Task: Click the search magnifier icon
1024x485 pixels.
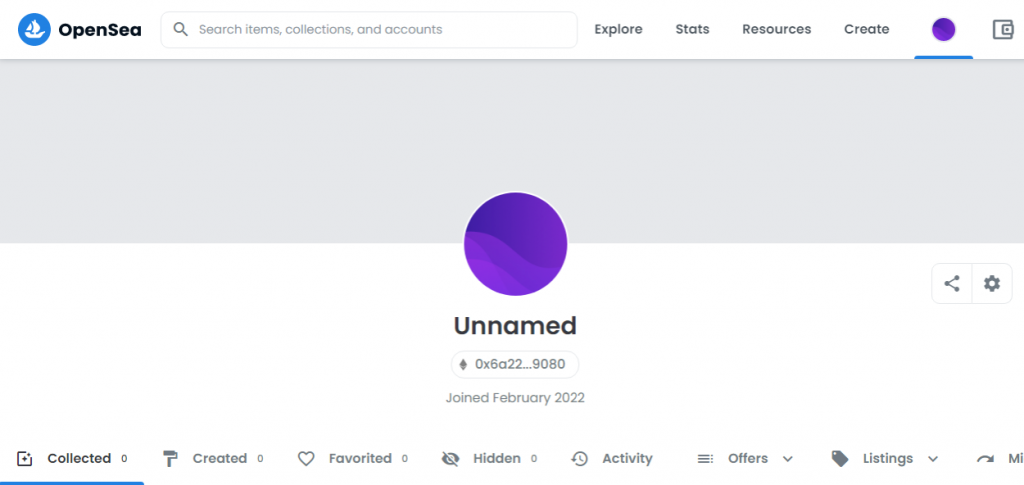Action: pos(181,30)
